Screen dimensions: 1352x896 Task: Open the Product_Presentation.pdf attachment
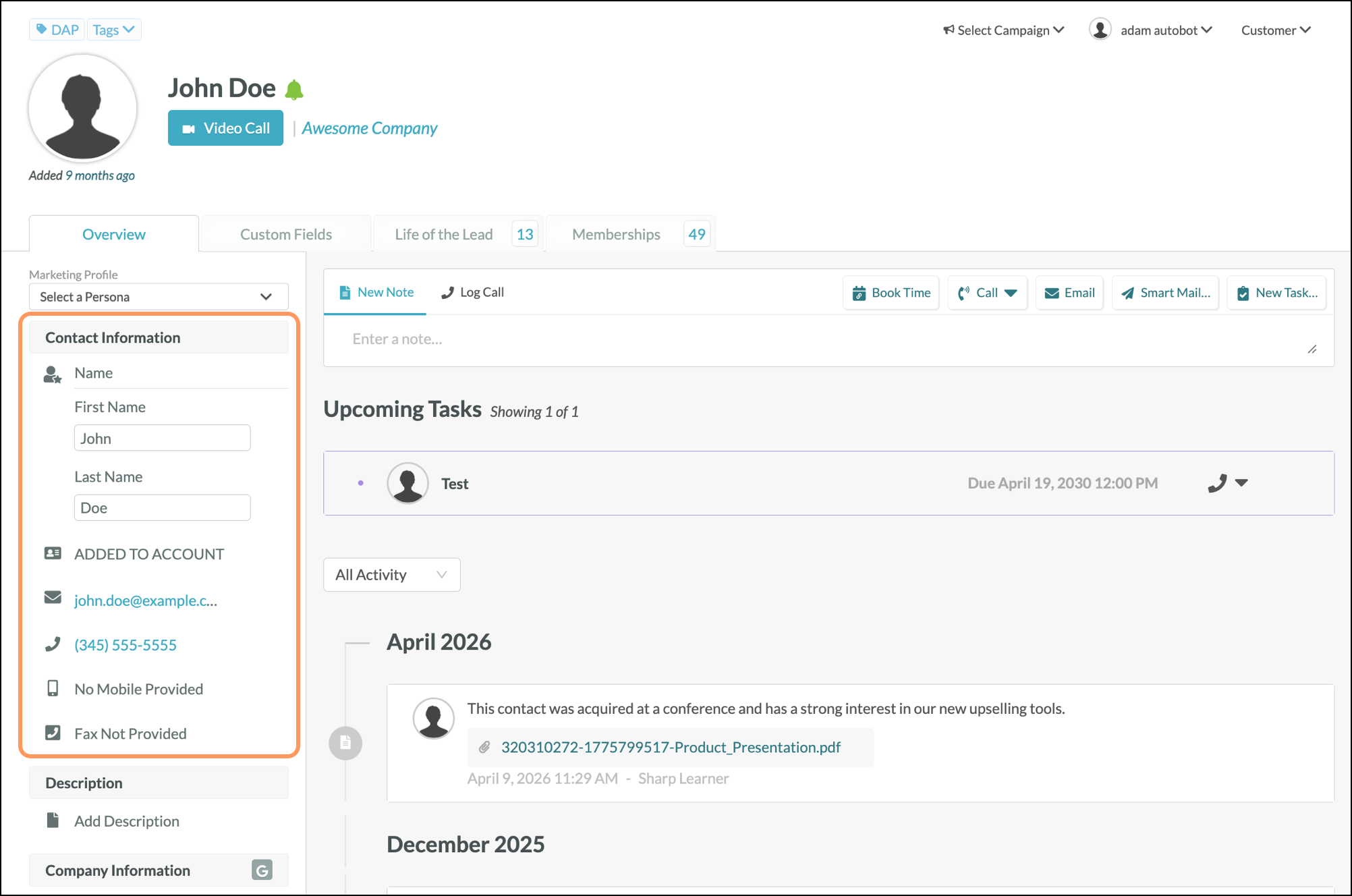tap(671, 747)
